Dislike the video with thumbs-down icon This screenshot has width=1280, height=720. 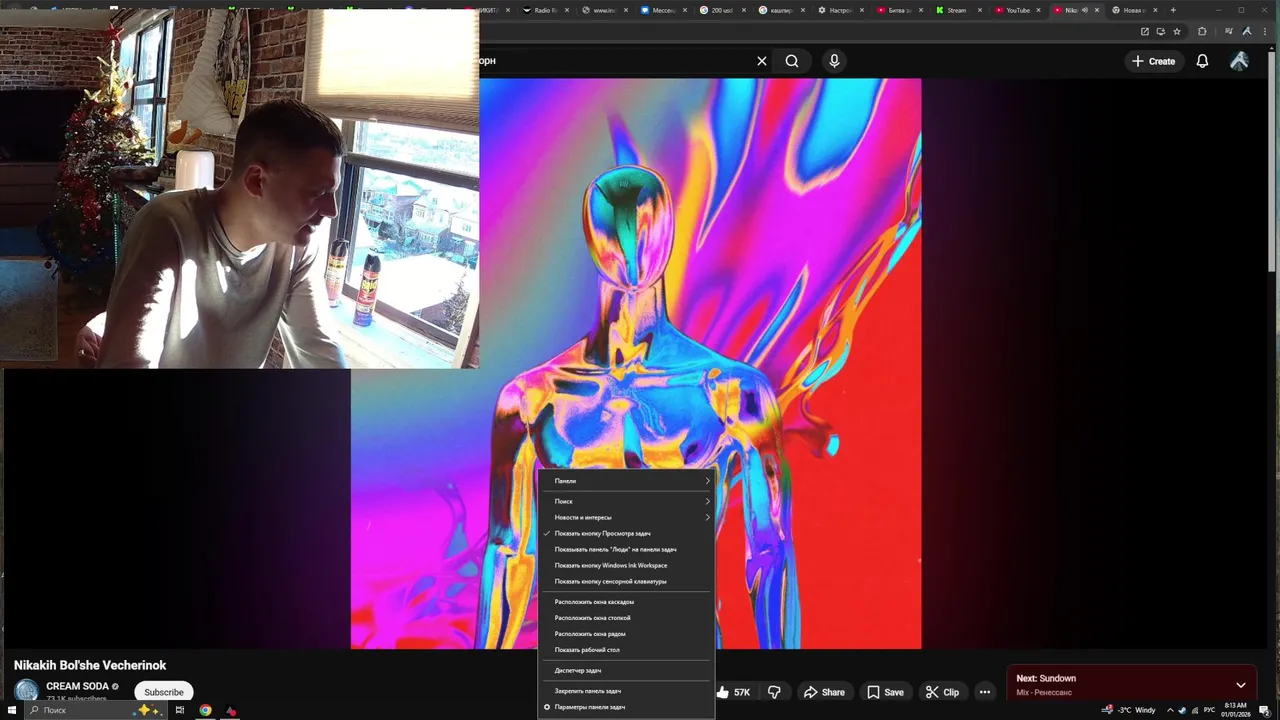tap(774, 692)
